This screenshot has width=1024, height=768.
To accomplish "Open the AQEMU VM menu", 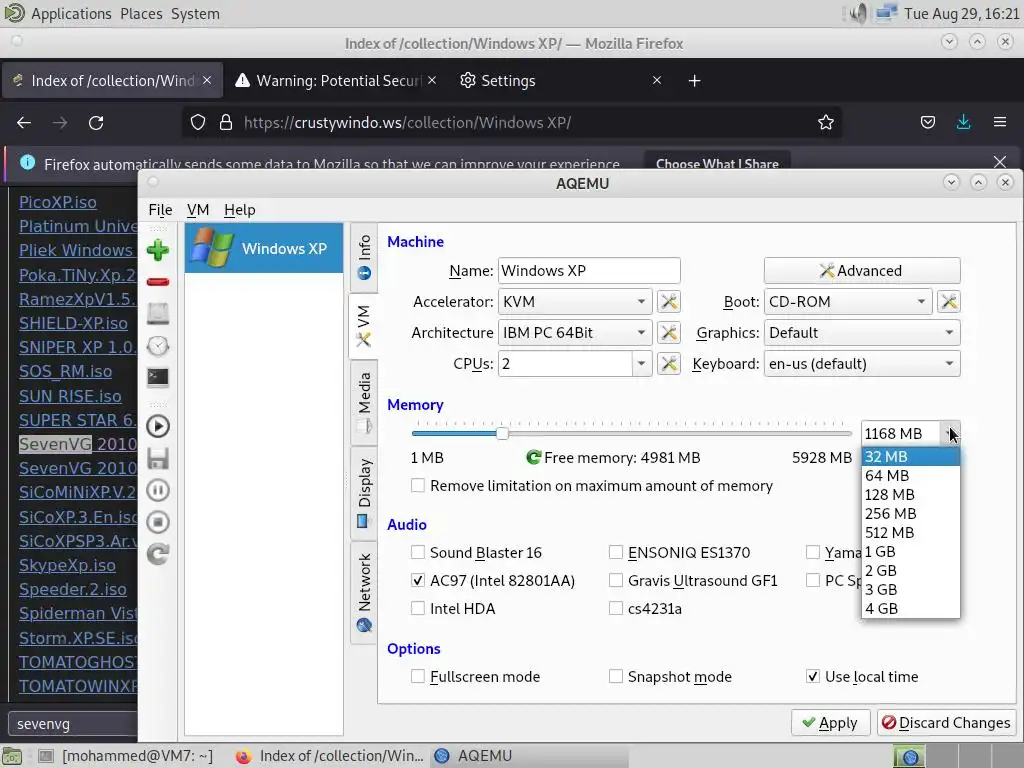I will (198, 210).
